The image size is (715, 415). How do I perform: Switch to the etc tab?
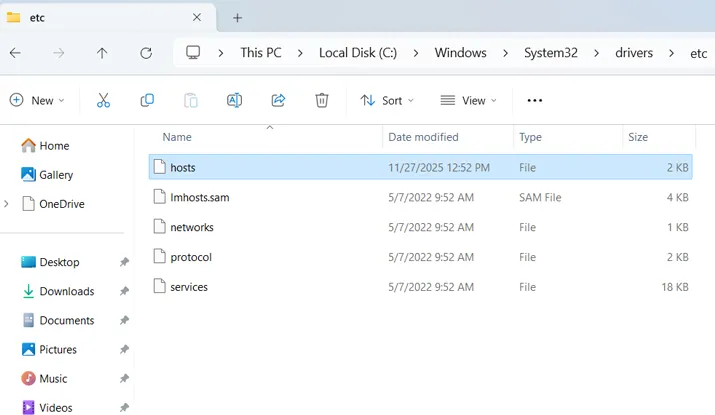pos(108,18)
